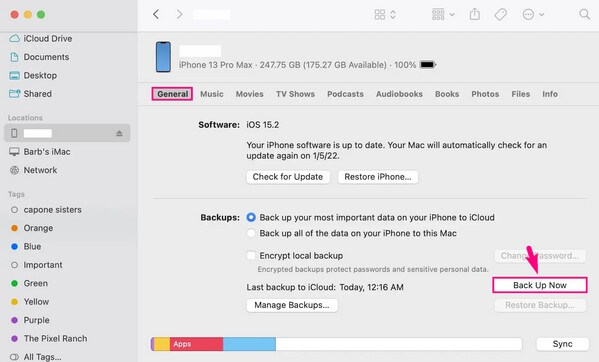Select back up to iCloud option
Screen dimensions: 599x362
pyautogui.click(x=251, y=217)
